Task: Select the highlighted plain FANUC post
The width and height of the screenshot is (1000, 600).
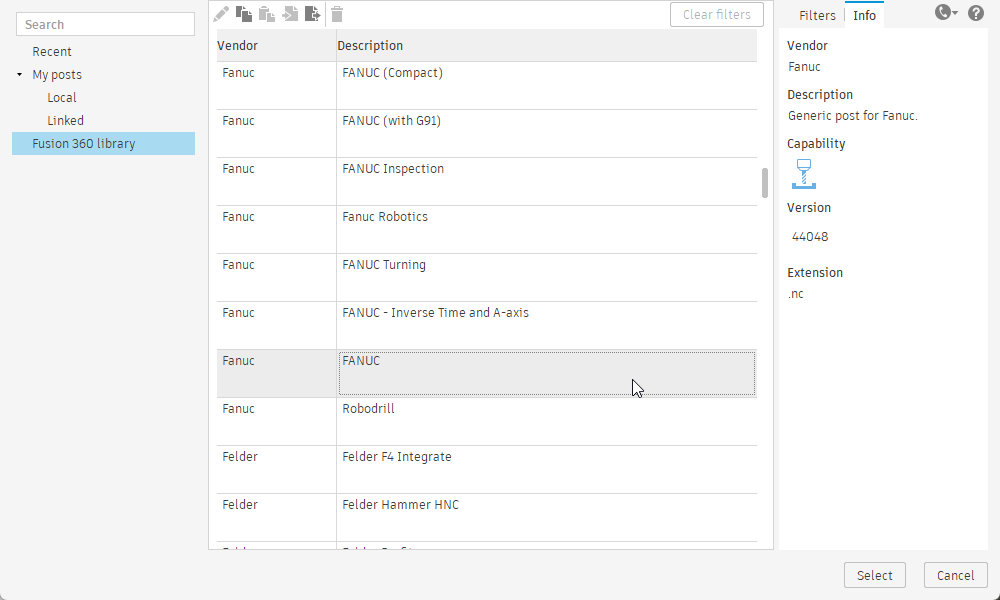Action: 547,374
